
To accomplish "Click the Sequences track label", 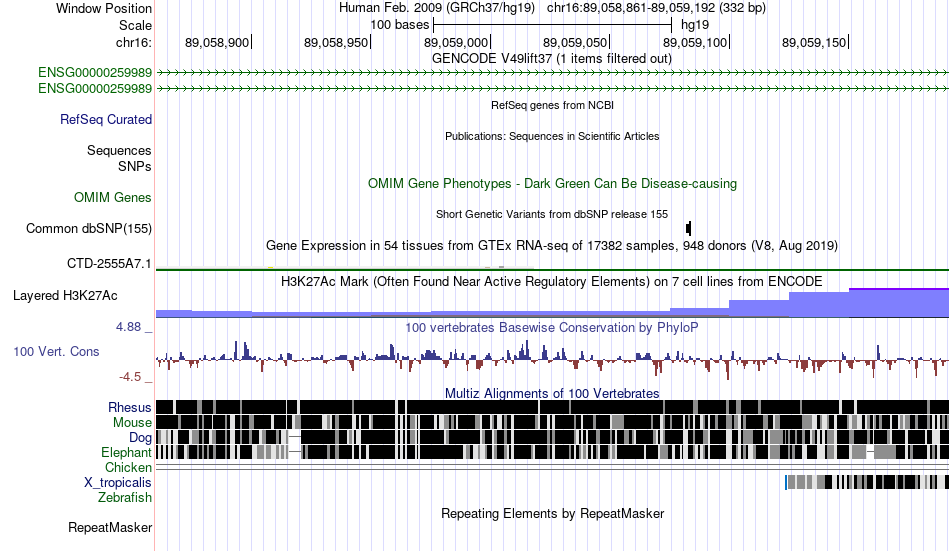I will 119,150.
